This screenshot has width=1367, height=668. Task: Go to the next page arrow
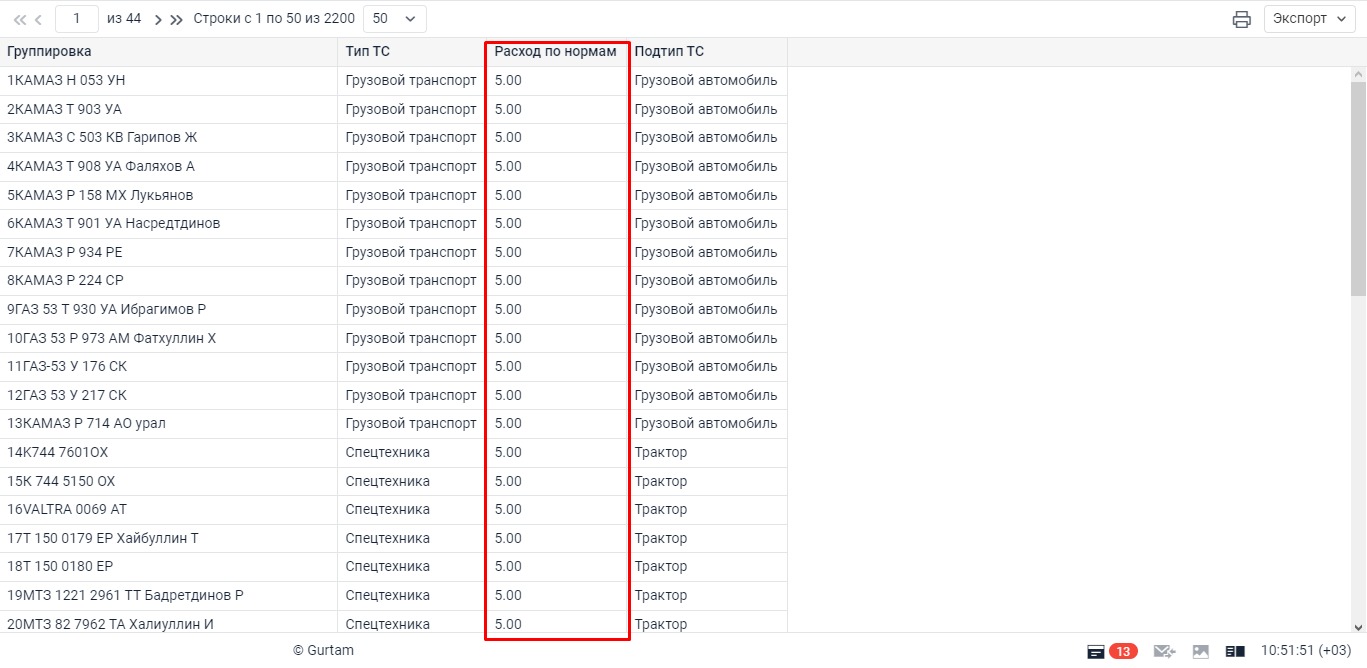tap(158, 19)
